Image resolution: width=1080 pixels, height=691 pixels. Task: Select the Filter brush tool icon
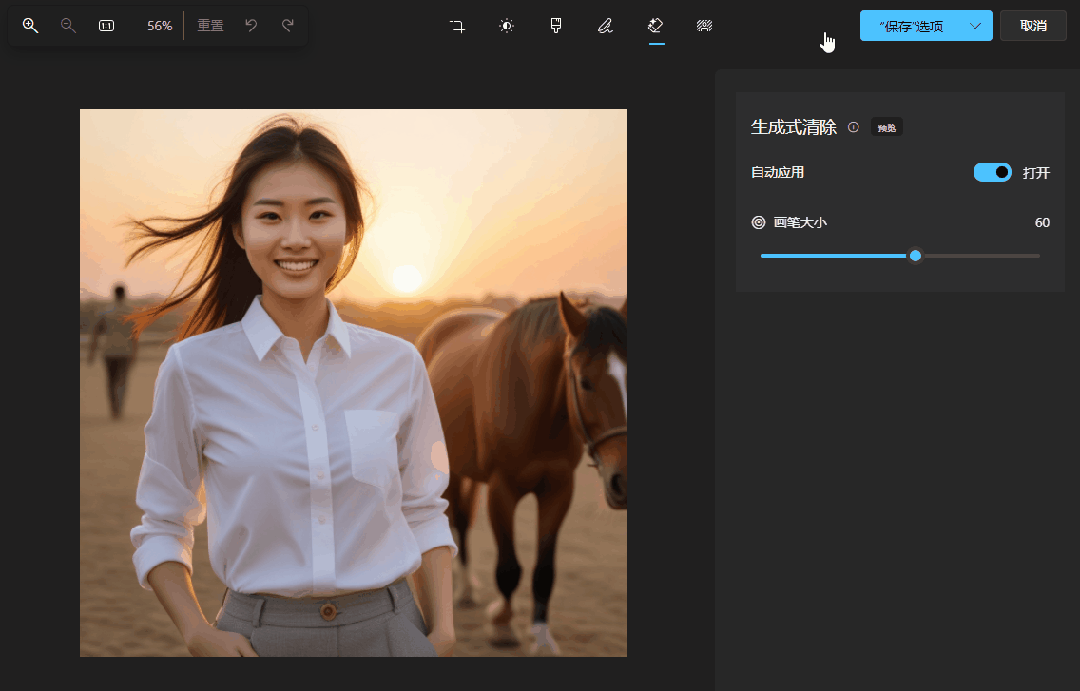556,26
